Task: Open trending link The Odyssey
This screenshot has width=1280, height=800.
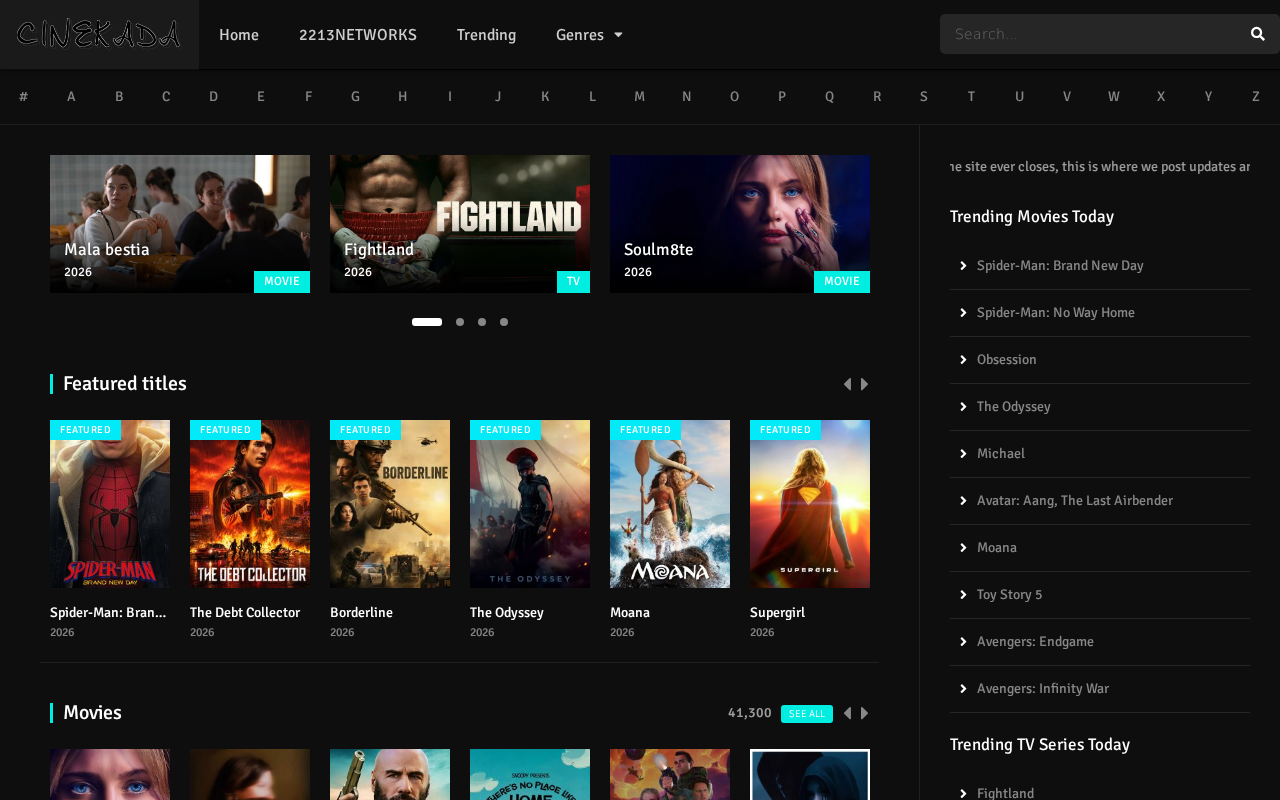Action: click(x=1014, y=407)
